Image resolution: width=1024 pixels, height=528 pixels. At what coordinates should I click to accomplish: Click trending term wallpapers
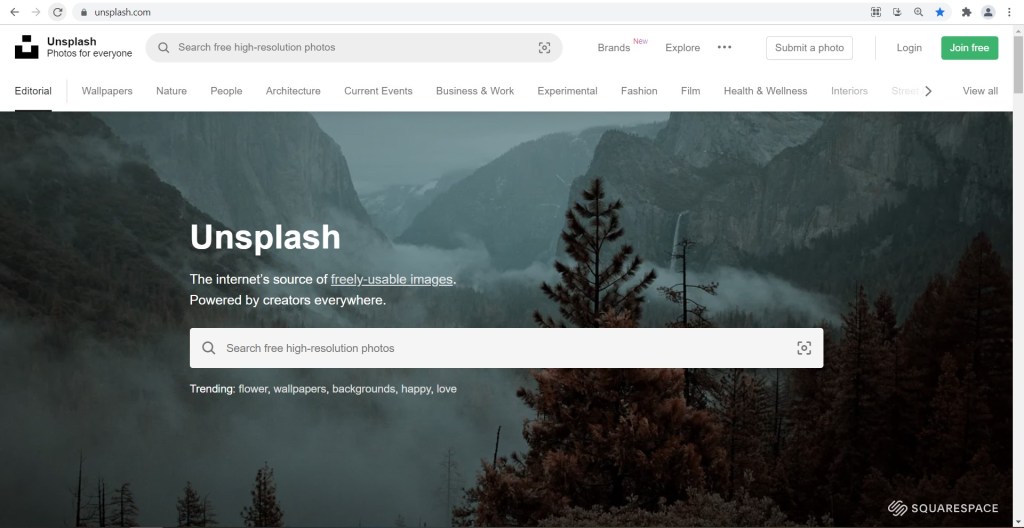(299, 389)
